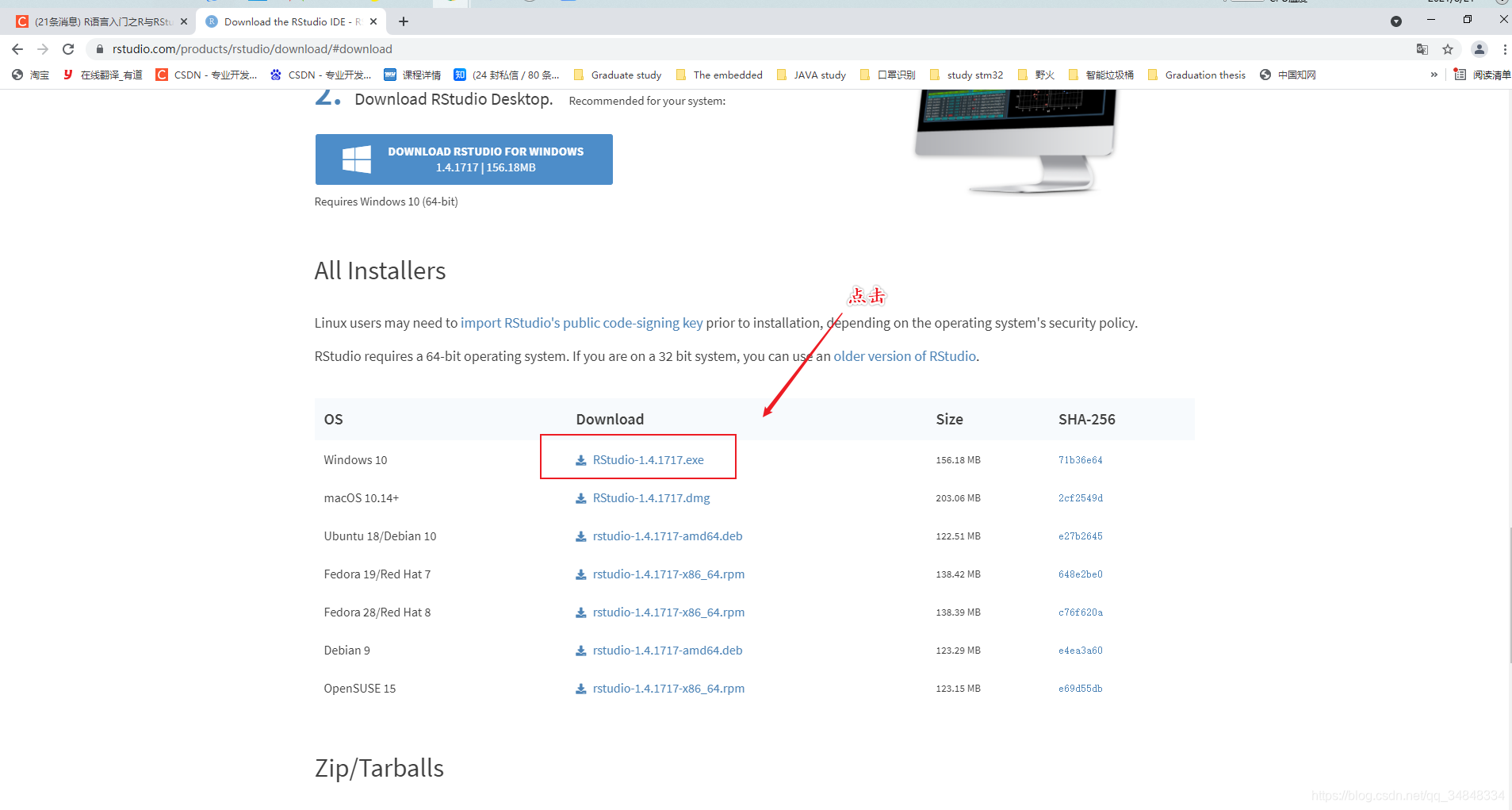Open the 课程详情 bookmark

coord(412,75)
